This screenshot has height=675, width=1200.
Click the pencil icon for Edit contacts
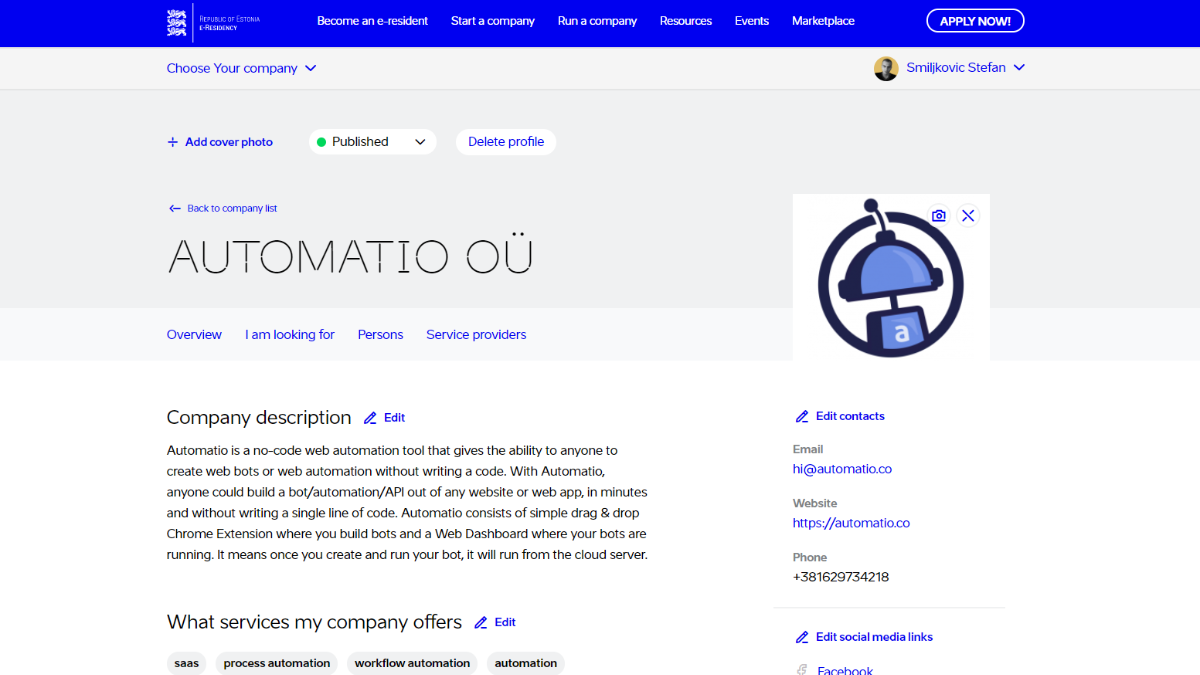802,416
